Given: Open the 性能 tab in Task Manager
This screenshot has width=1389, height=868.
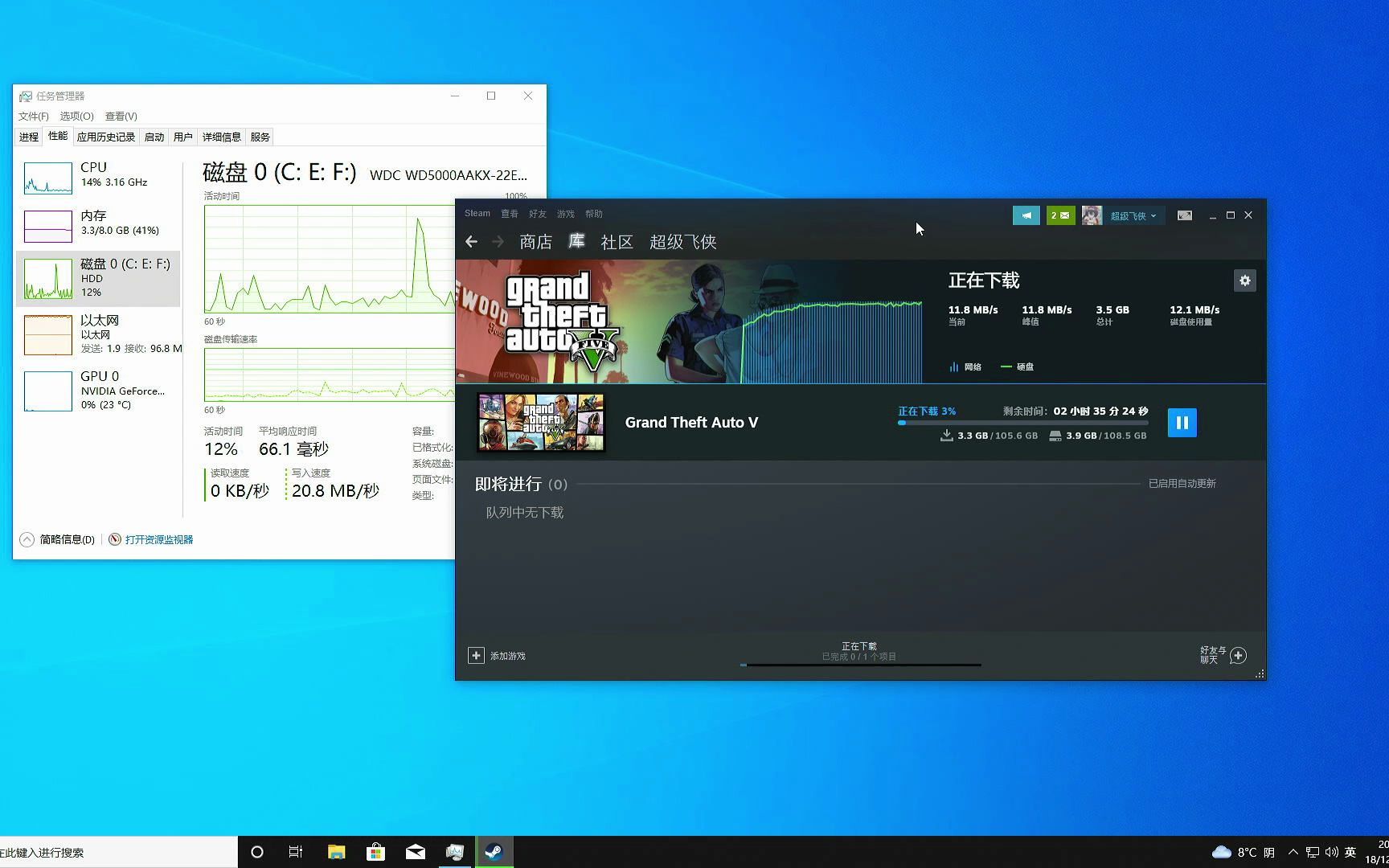Looking at the screenshot, I should pyautogui.click(x=58, y=136).
